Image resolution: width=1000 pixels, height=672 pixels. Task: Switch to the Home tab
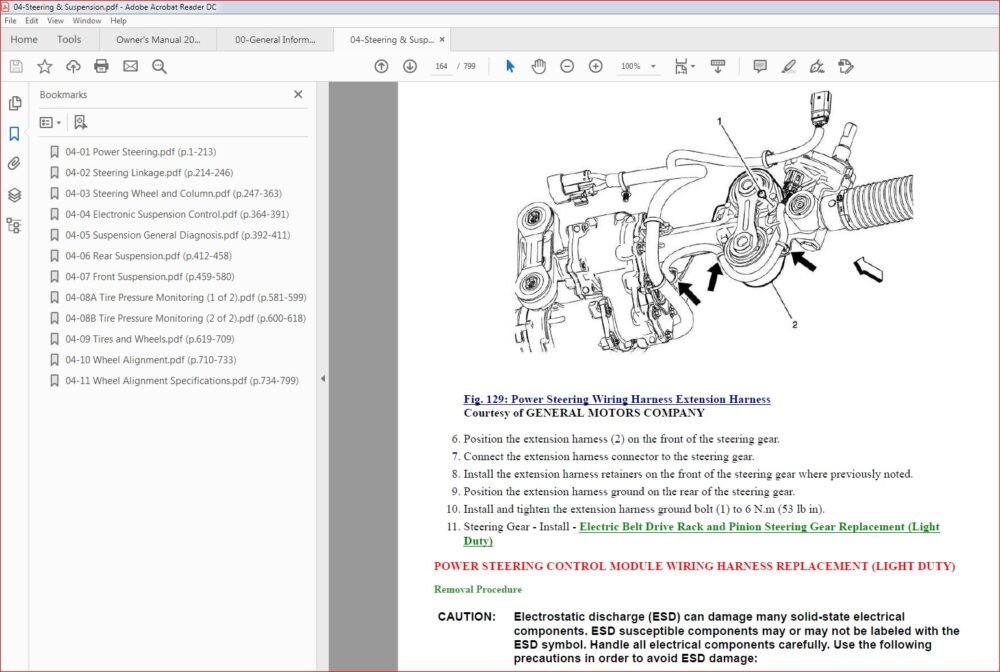pos(24,40)
